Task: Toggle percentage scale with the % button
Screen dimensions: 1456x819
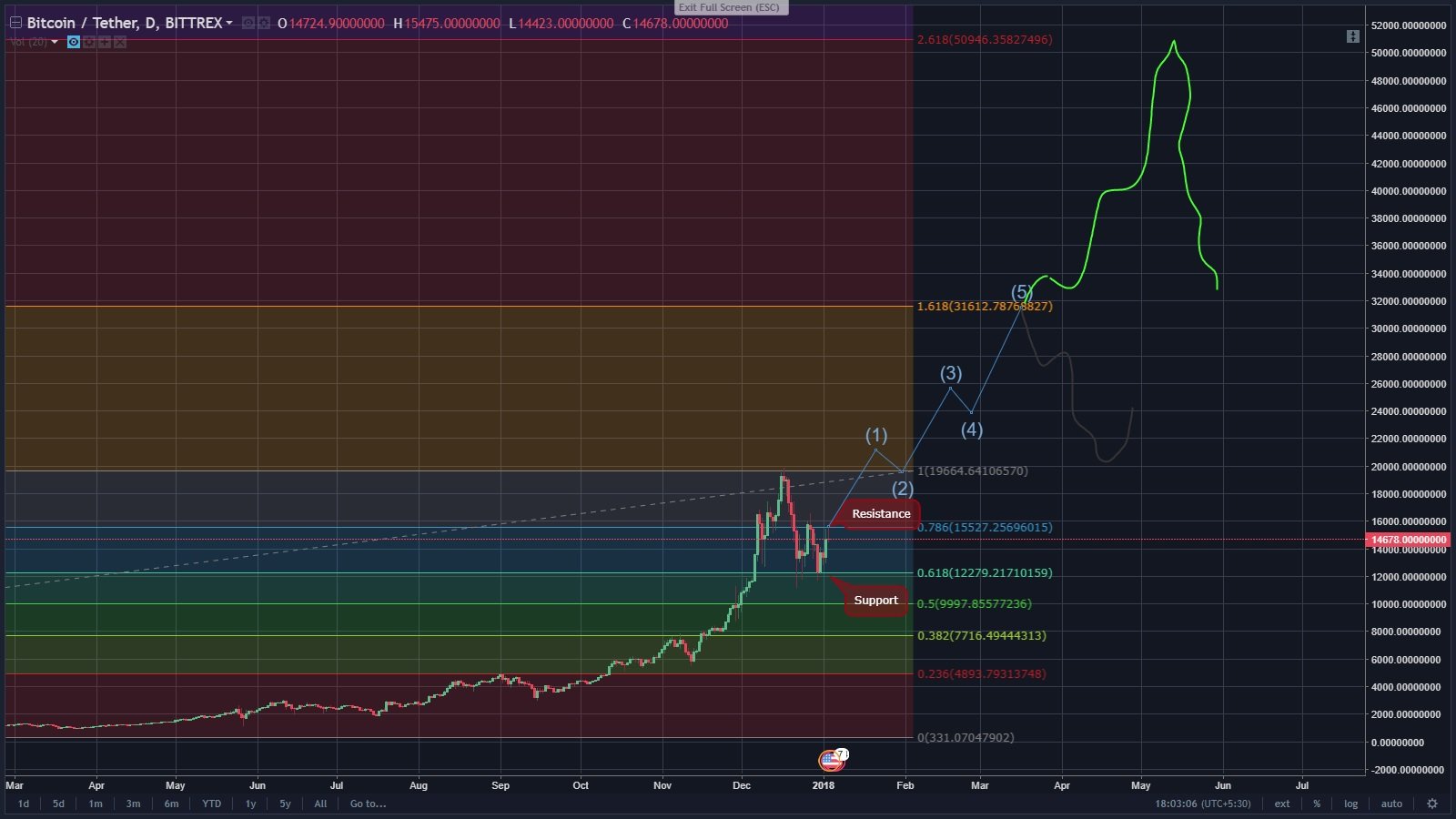Action: pyautogui.click(x=1316, y=804)
